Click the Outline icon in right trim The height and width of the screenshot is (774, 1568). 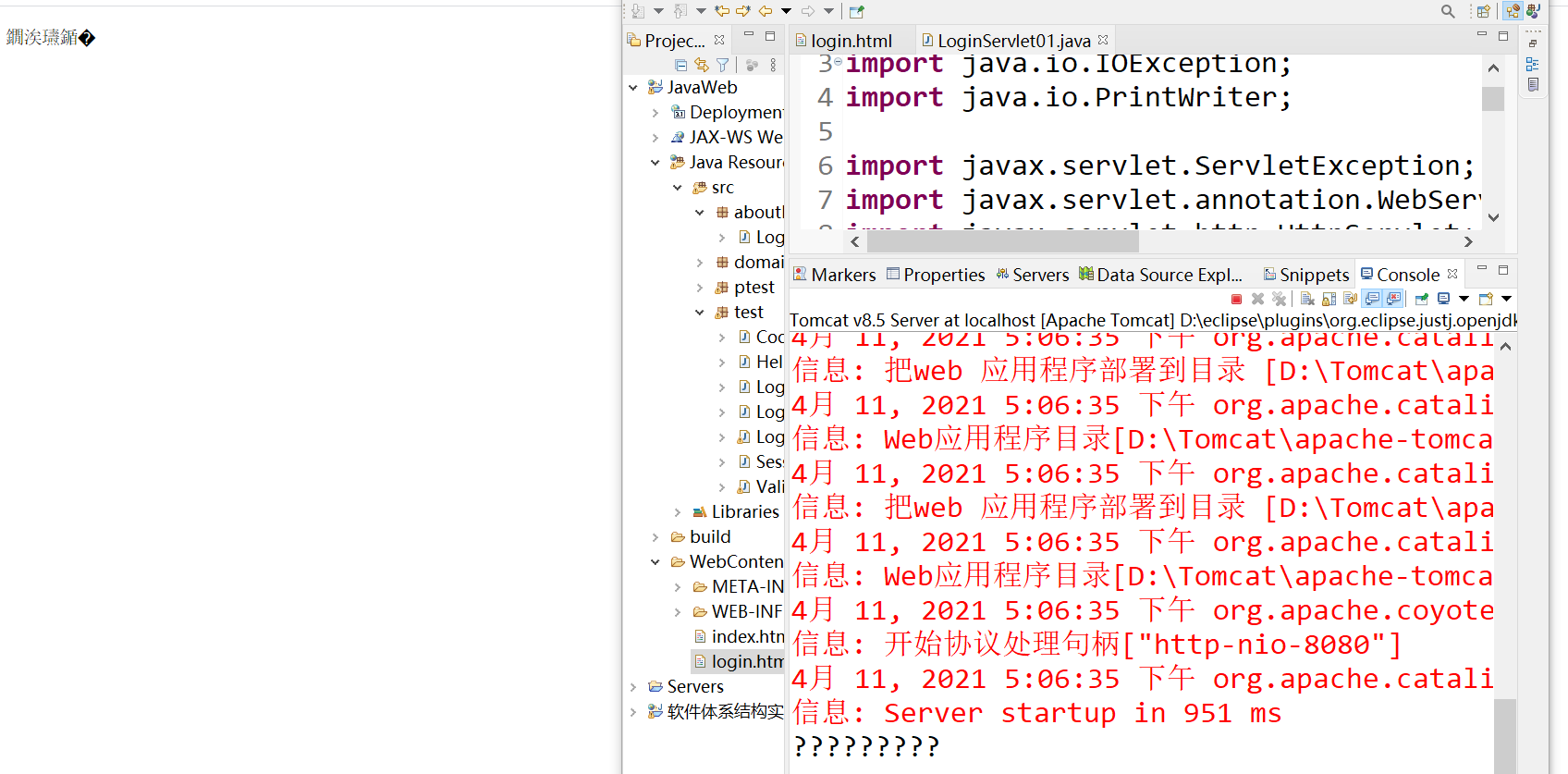coord(1533,64)
